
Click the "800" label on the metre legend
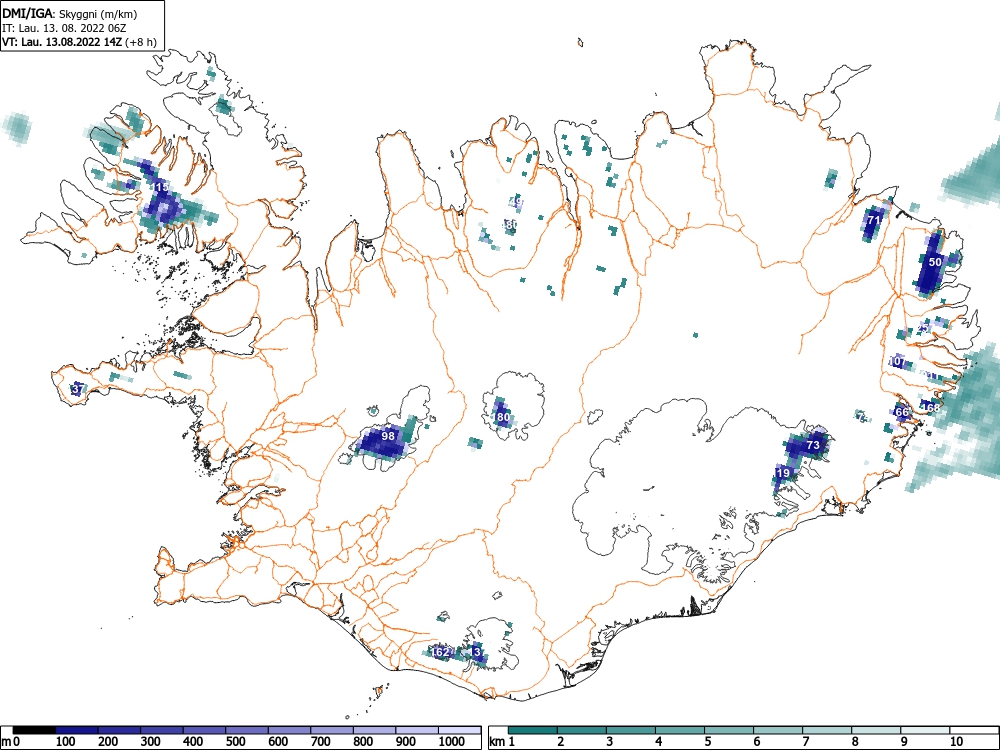[x=363, y=742]
